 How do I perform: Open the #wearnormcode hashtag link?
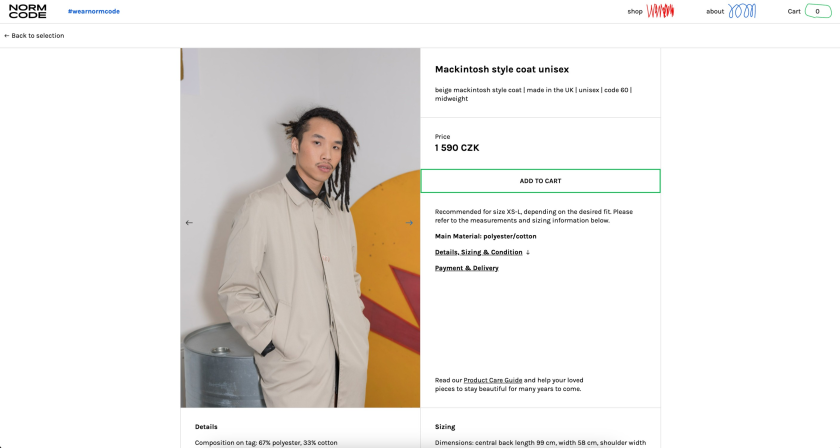click(94, 11)
